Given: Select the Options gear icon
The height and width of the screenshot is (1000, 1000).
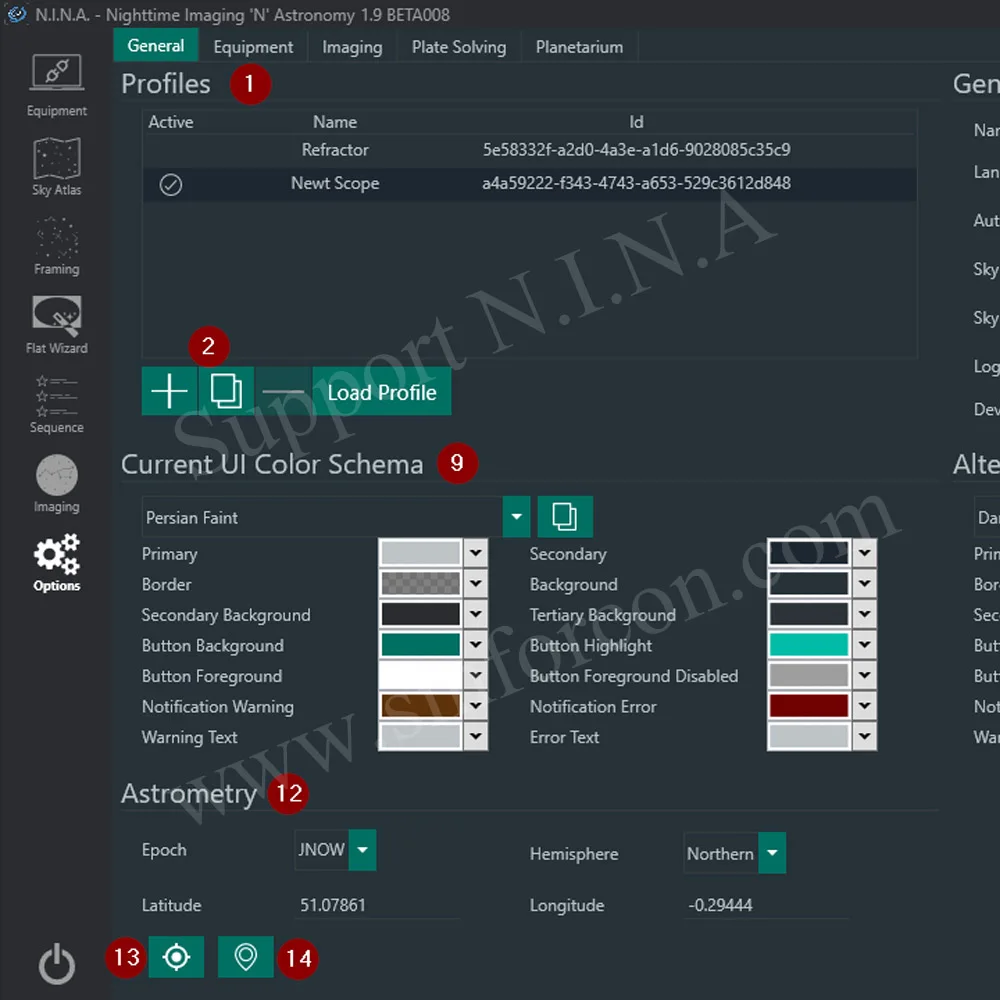Looking at the screenshot, I should 57,563.
